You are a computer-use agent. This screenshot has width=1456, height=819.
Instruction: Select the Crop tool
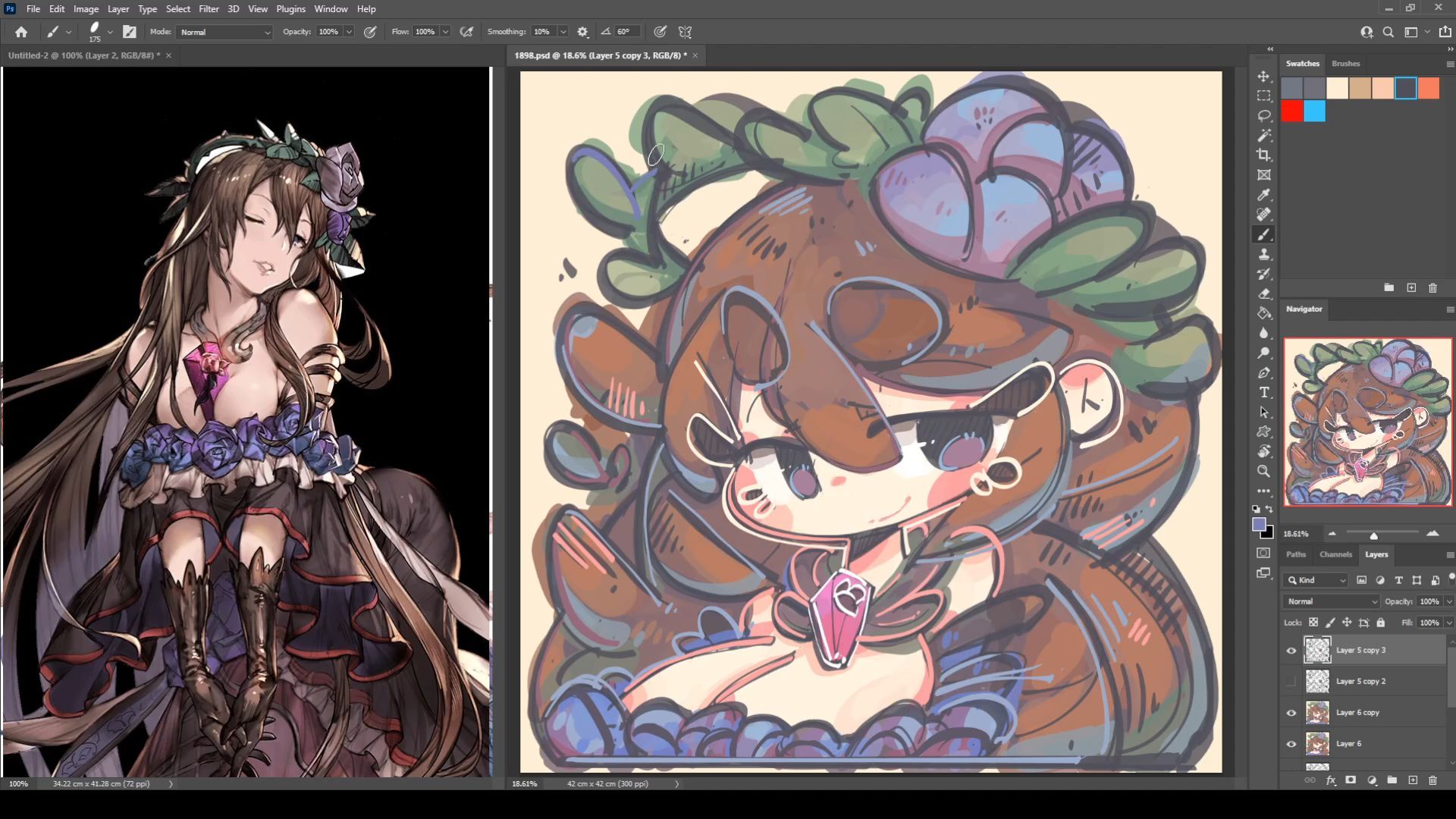click(1263, 155)
